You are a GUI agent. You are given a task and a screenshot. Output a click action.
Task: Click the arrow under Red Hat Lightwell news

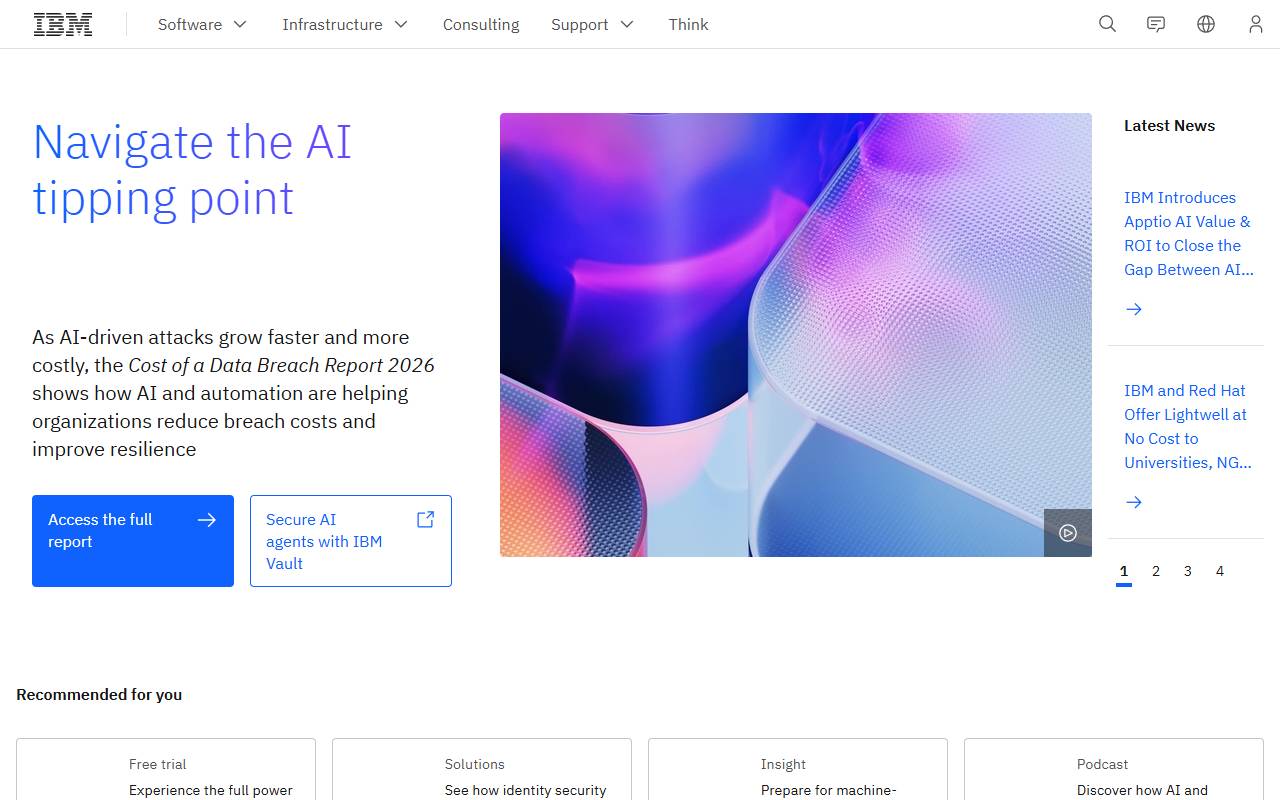pos(1134,502)
